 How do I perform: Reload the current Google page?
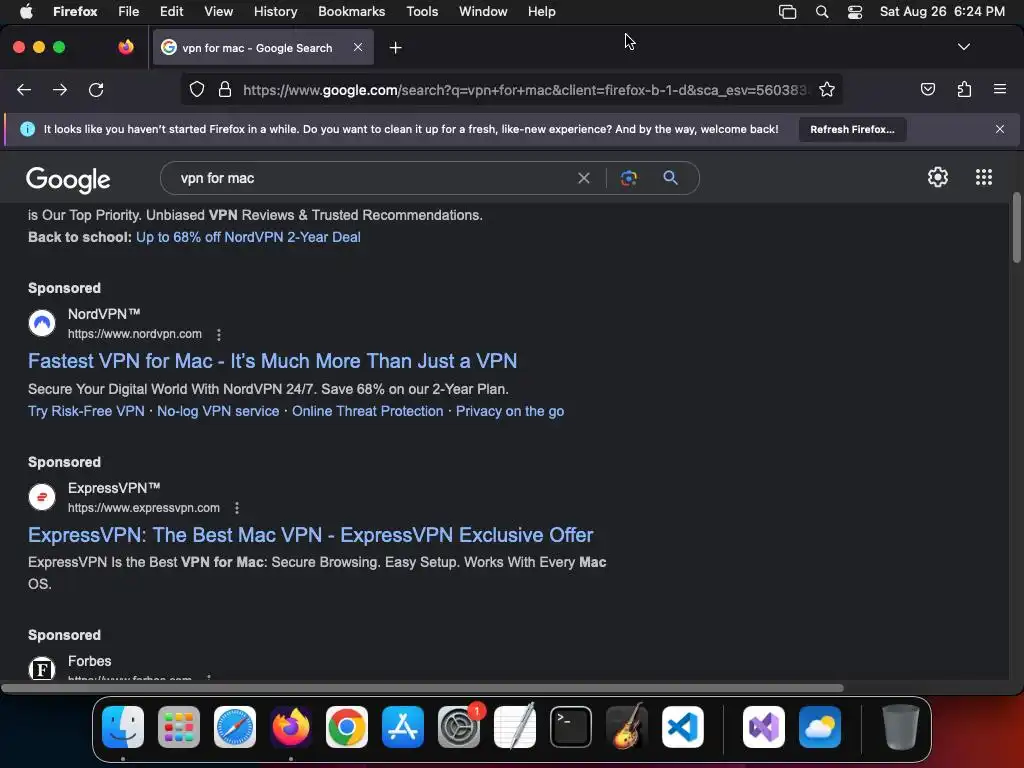click(x=96, y=89)
